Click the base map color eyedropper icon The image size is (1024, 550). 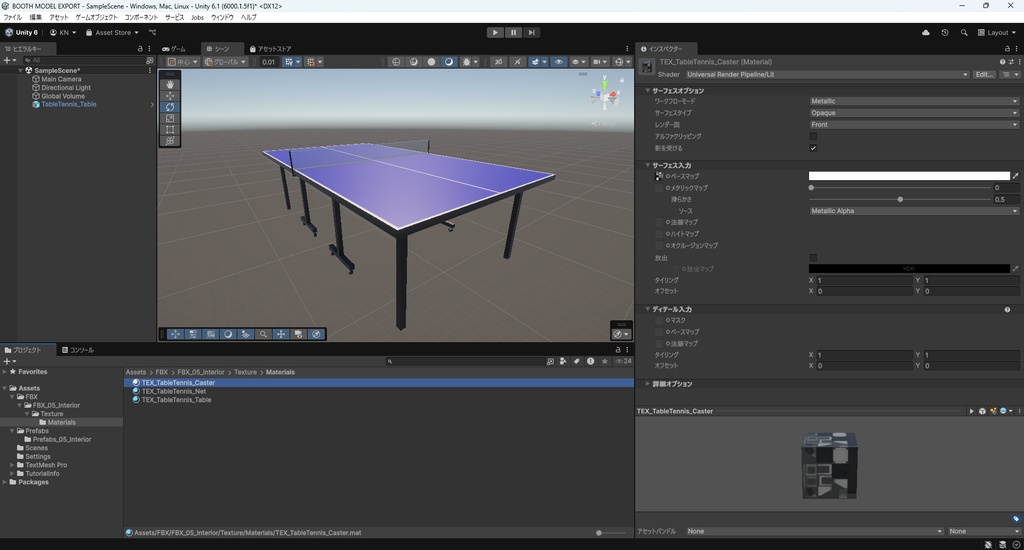click(1015, 176)
